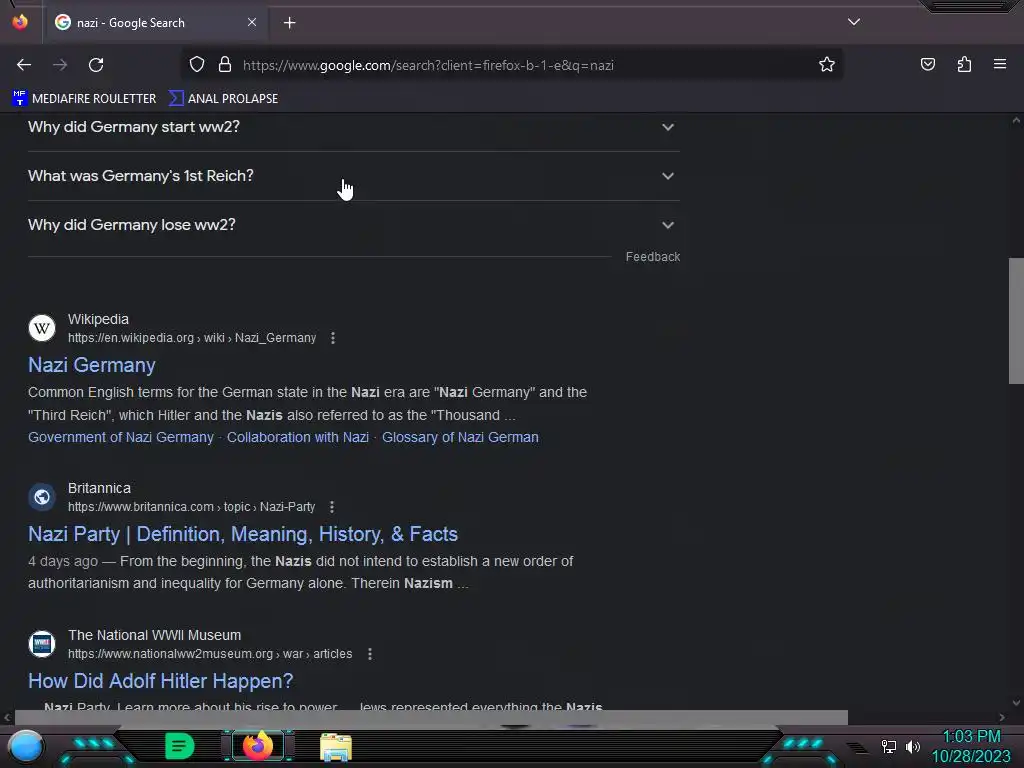This screenshot has height=768, width=1024.
Task: Bookmark this page with the star icon
Action: [827, 65]
